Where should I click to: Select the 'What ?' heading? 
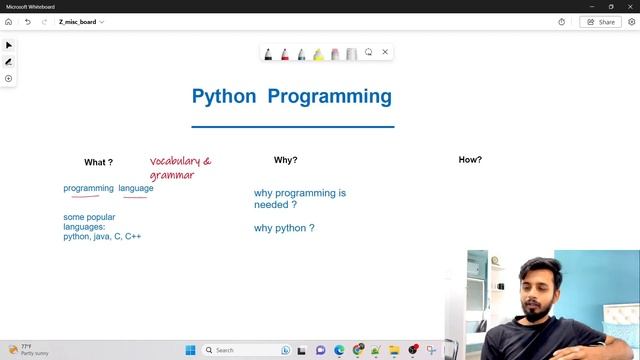tap(98, 162)
